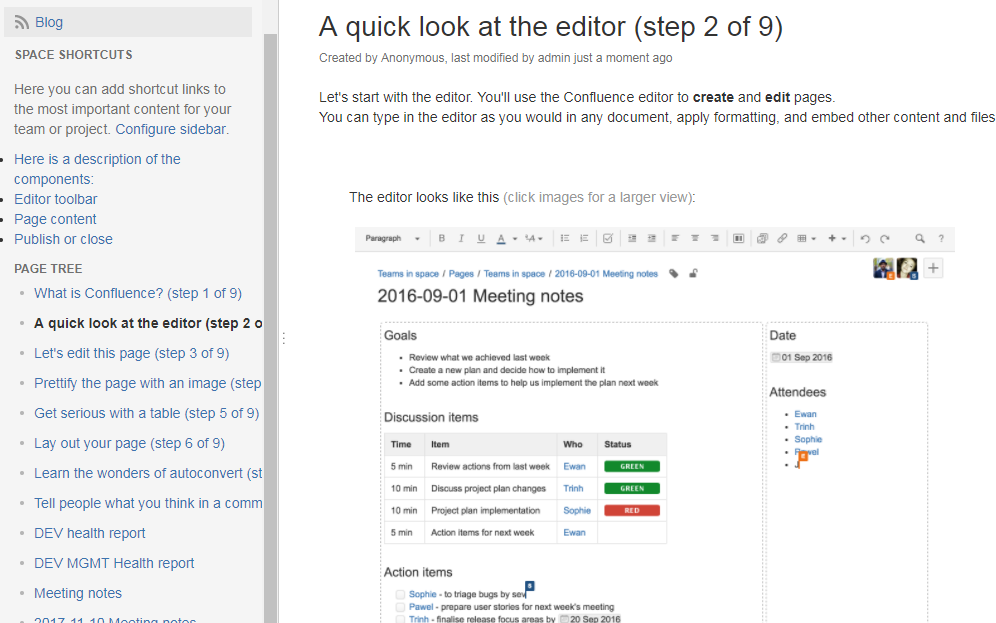Open the Blog link in sidebar
996x623 pixels.
point(49,23)
